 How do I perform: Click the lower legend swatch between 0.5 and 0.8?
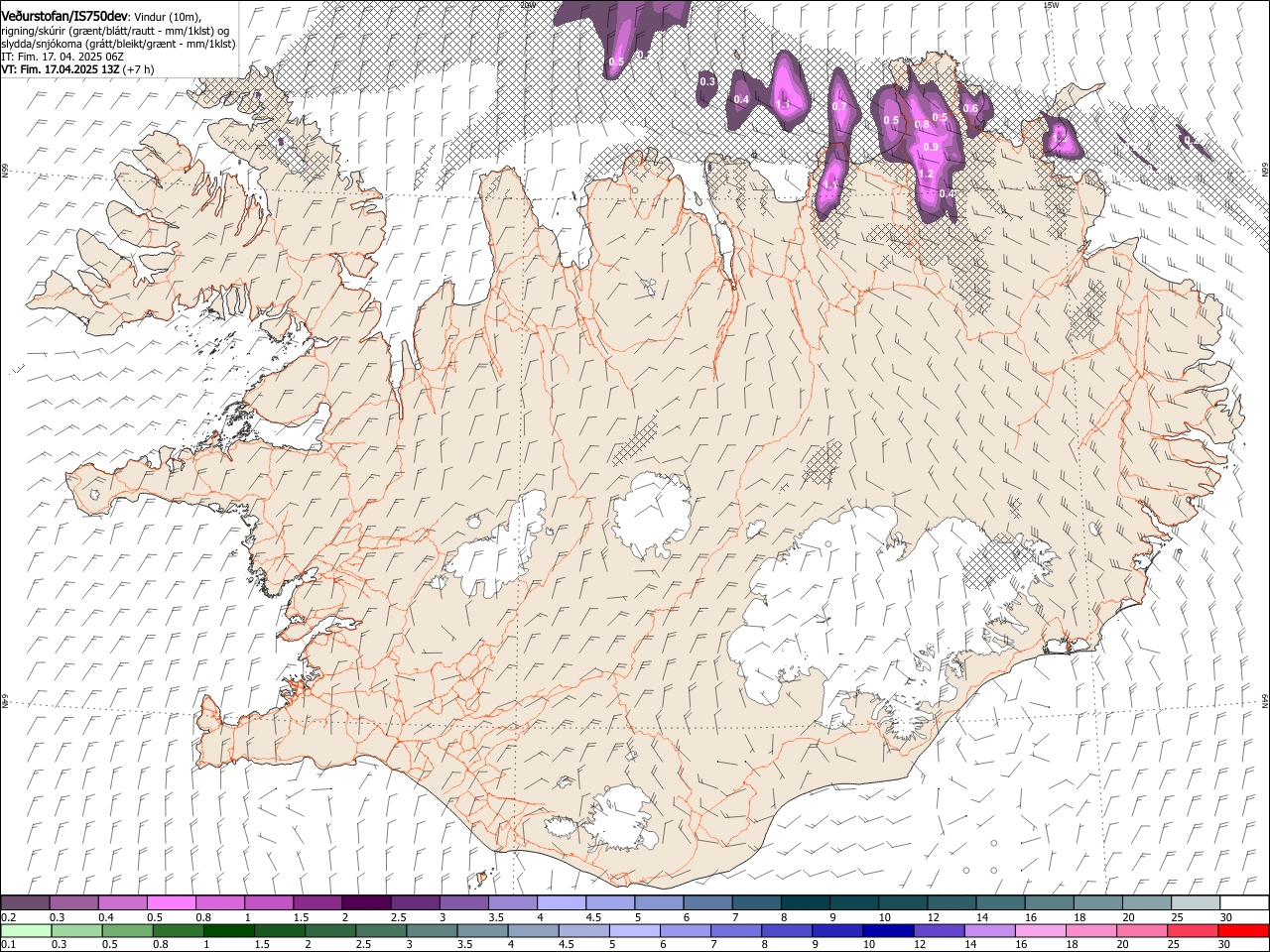127,931
